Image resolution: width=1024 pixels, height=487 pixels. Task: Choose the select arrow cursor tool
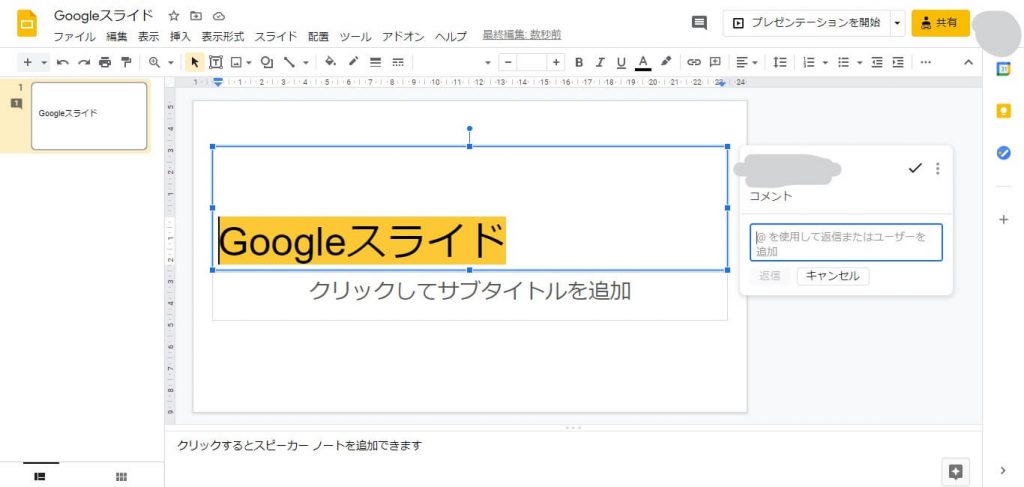point(194,63)
